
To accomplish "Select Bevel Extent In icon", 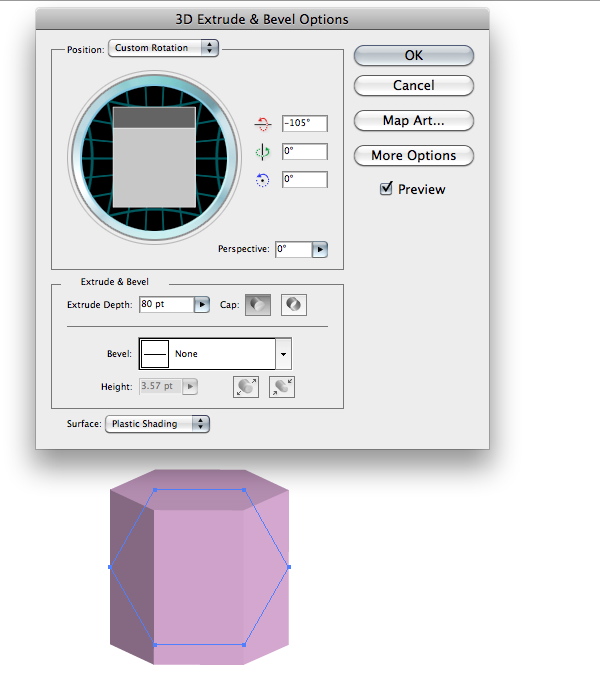I will [x=282, y=387].
